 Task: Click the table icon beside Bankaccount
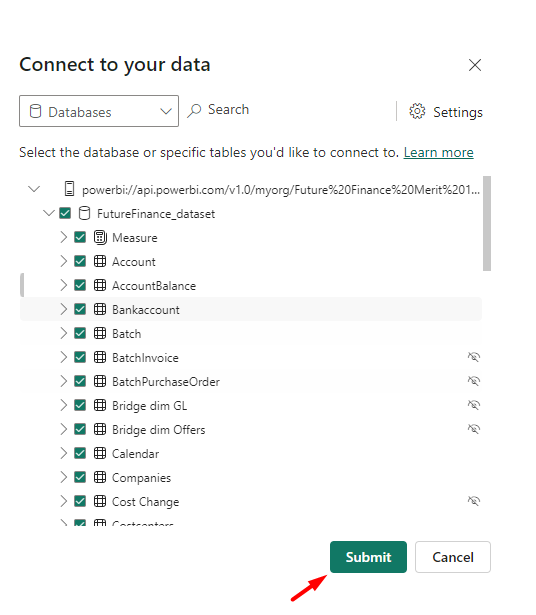pyautogui.click(x=100, y=309)
